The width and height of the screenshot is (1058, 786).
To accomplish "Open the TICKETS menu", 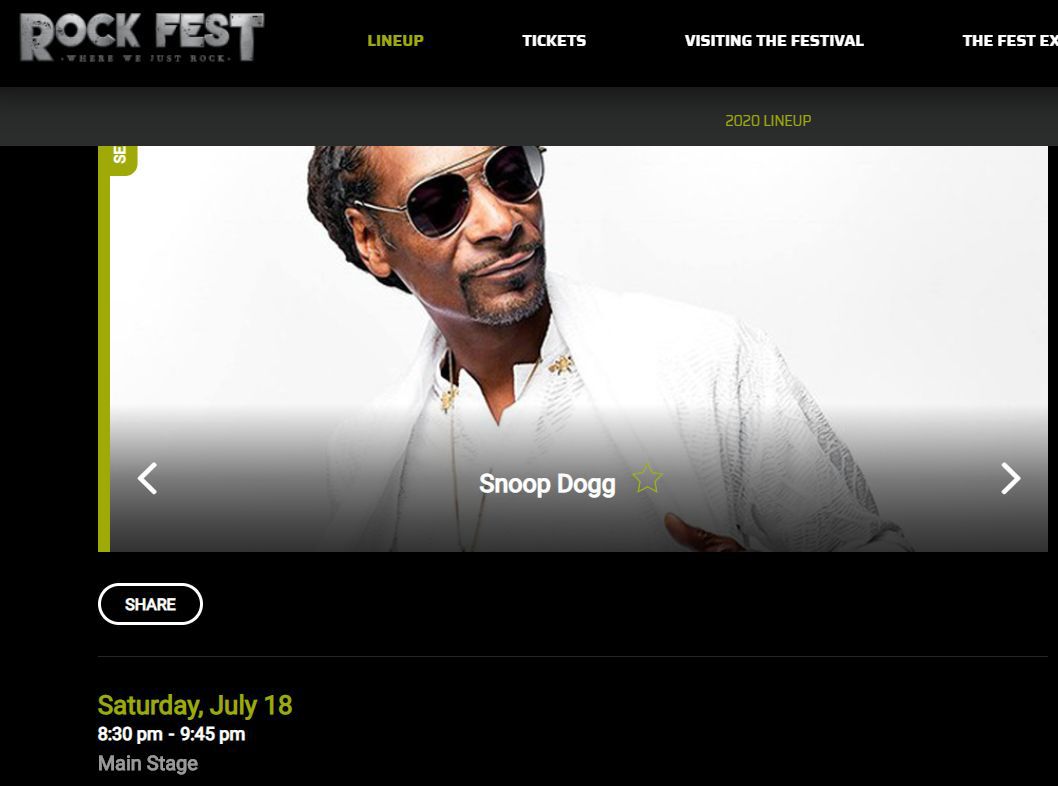I will coord(554,40).
